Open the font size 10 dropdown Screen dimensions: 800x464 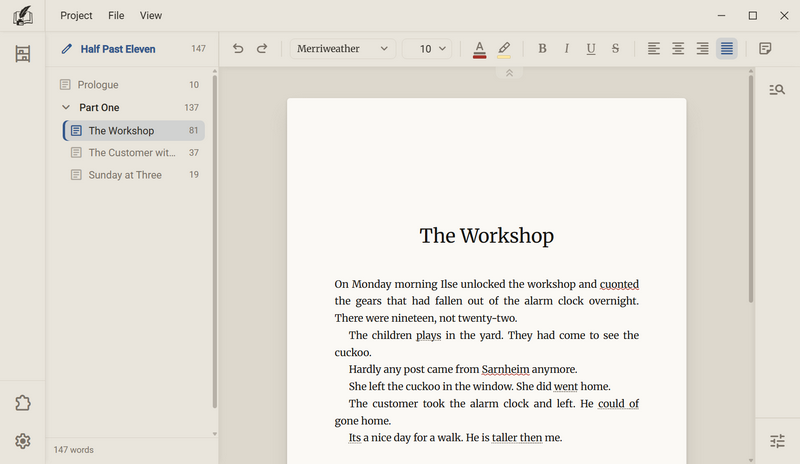427,48
